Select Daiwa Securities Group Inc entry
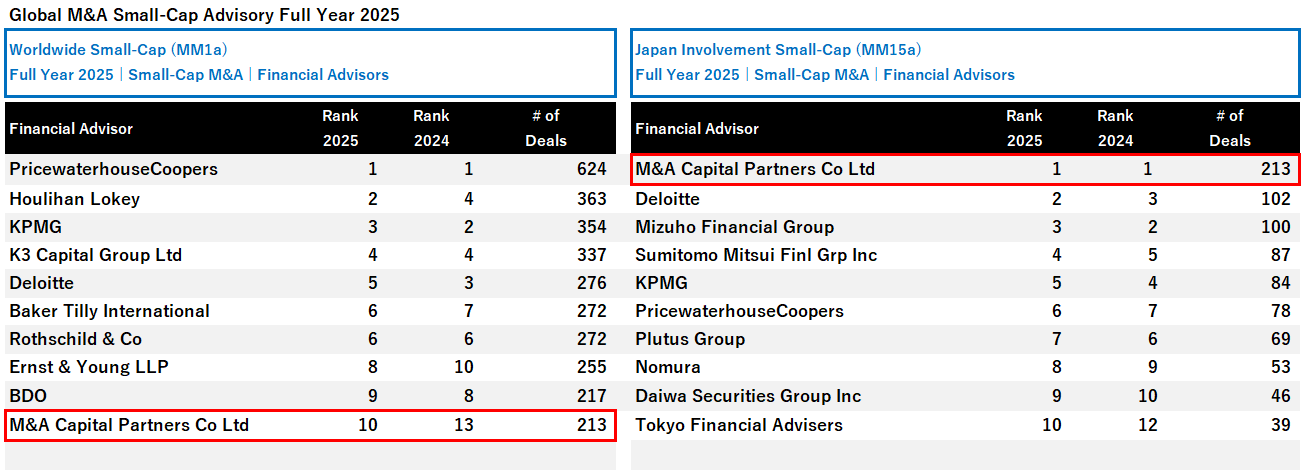 click(748, 396)
